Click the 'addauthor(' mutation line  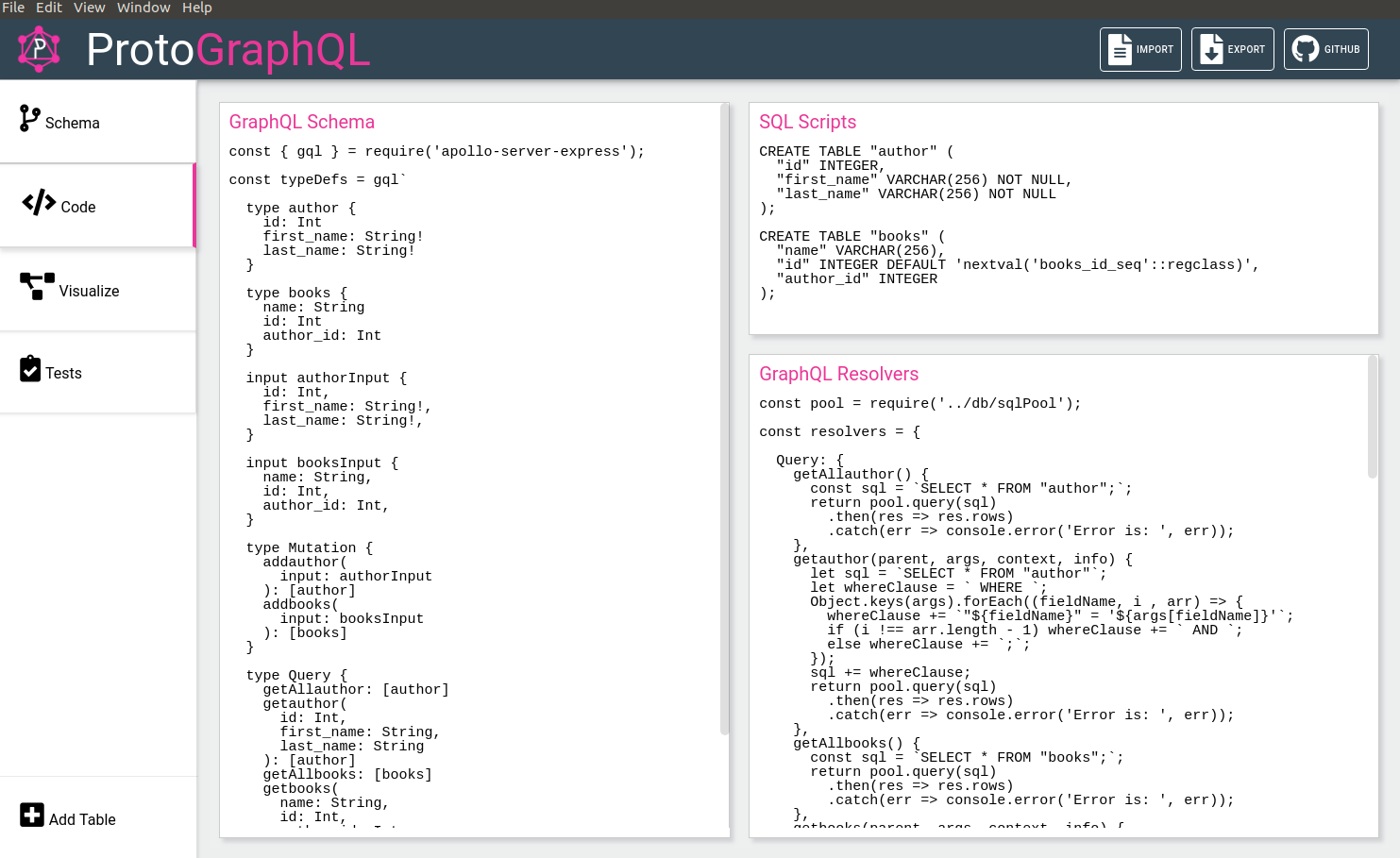coord(305,562)
